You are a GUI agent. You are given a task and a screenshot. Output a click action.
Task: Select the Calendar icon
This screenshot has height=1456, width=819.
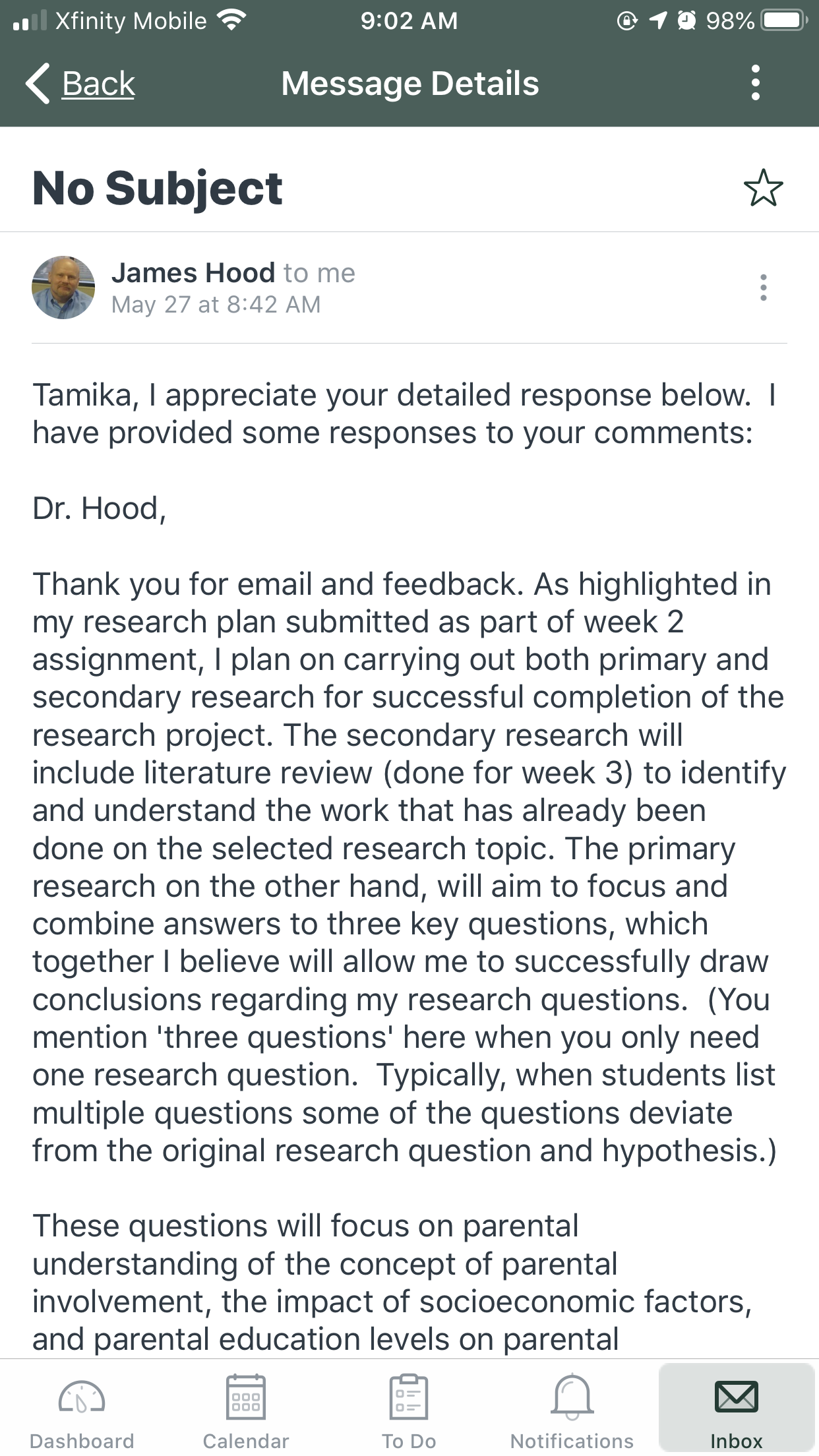(246, 1396)
